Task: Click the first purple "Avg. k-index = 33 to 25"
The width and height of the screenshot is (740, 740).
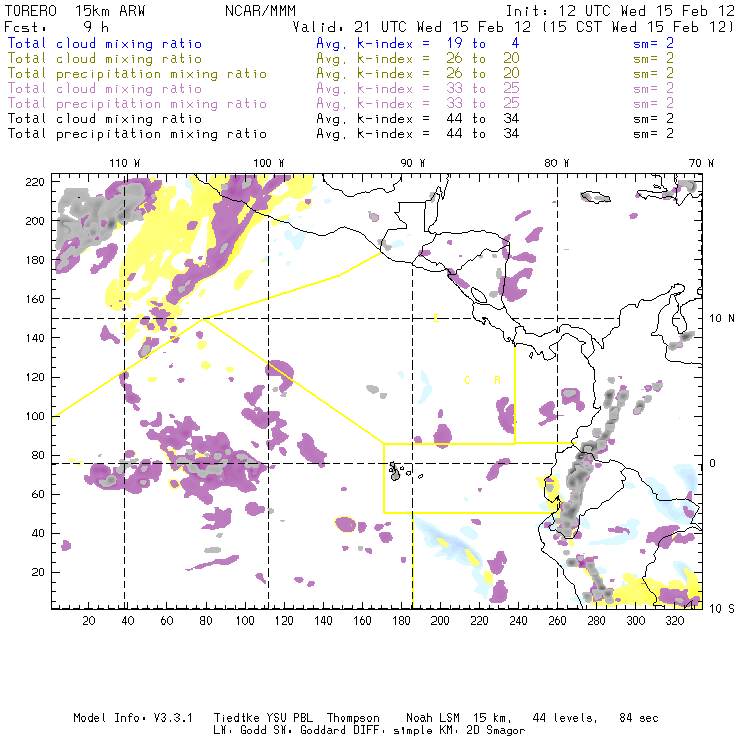Action: tap(418, 89)
